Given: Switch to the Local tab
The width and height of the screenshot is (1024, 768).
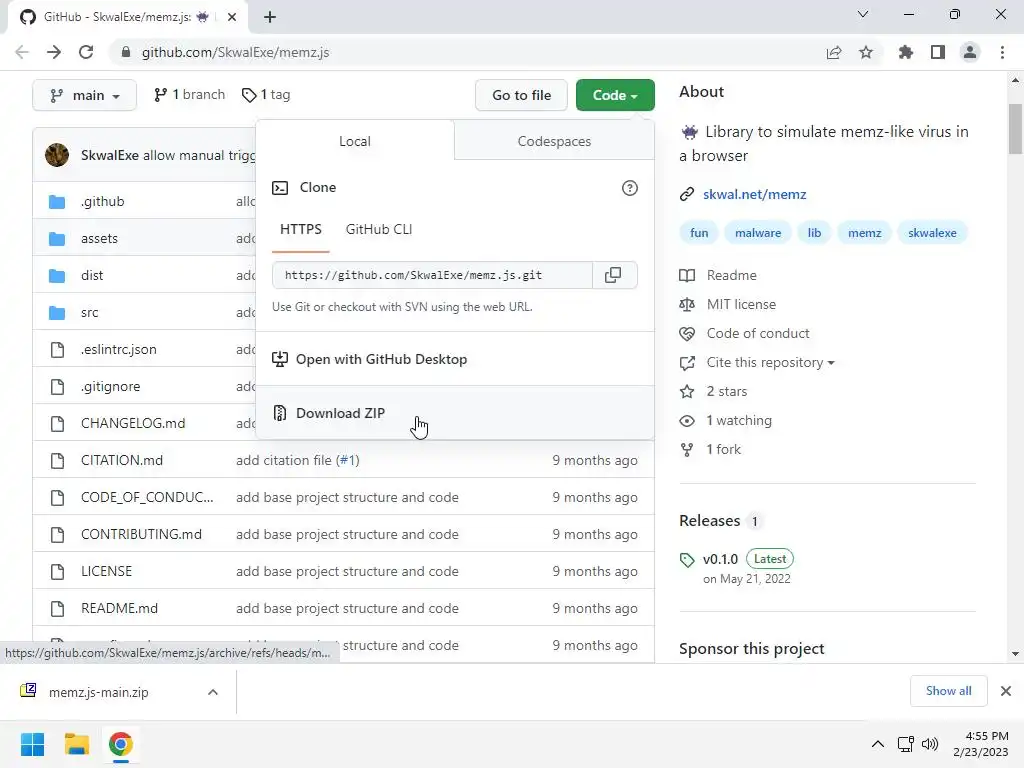Looking at the screenshot, I should (355, 141).
